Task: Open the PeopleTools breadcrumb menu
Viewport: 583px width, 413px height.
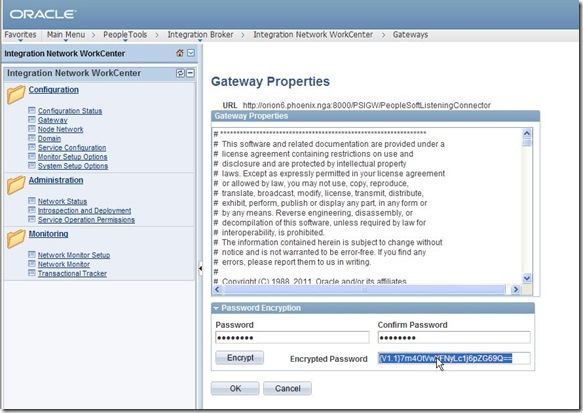Action: pyautogui.click(x=125, y=35)
